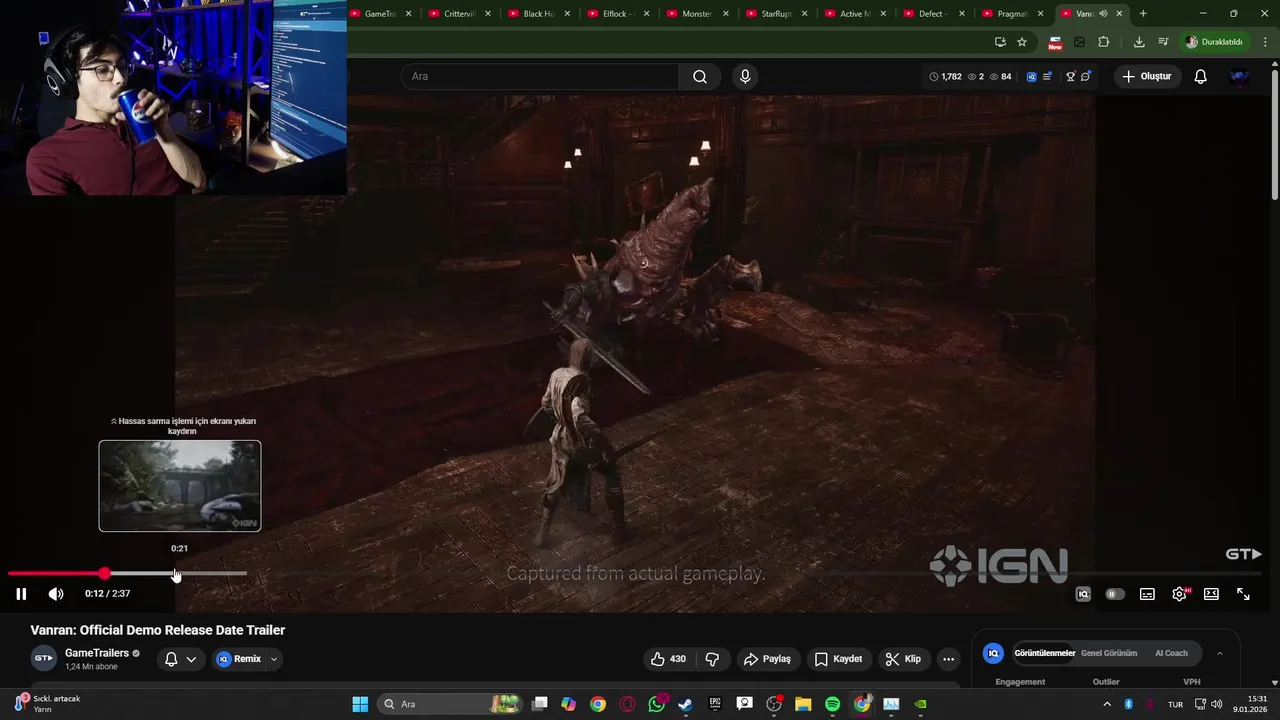
Task: Focus the YouTube 'Ara' search field
Action: coord(540,77)
